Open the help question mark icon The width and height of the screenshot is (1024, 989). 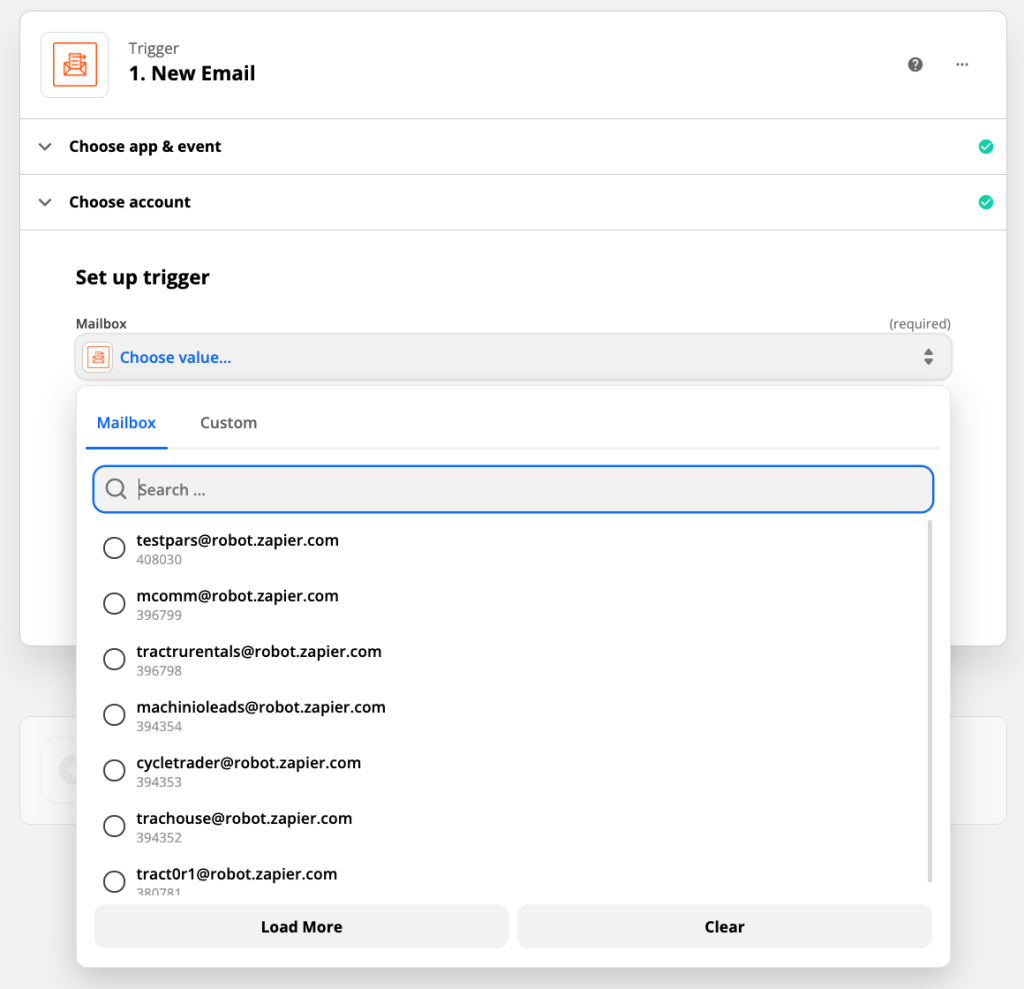[915, 65]
